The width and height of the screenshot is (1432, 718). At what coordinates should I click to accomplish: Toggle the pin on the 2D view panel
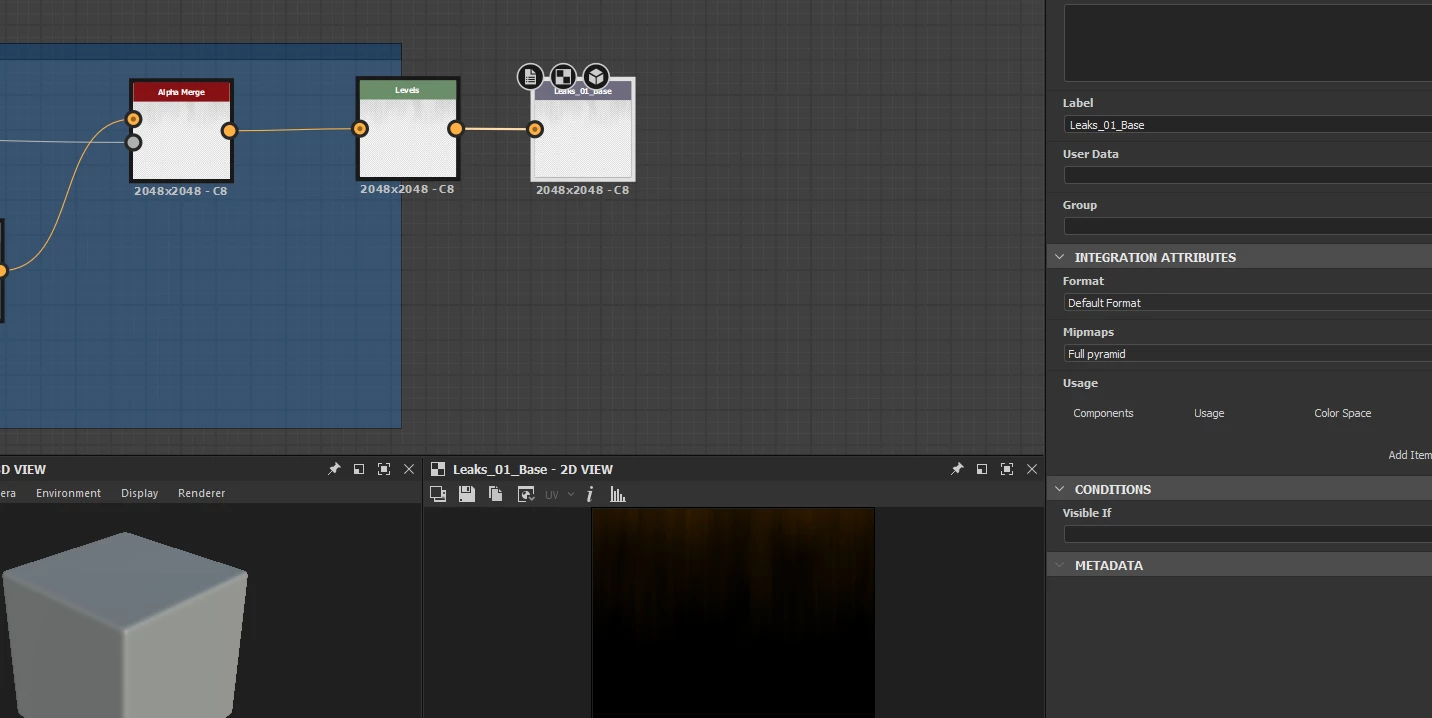click(957, 469)
